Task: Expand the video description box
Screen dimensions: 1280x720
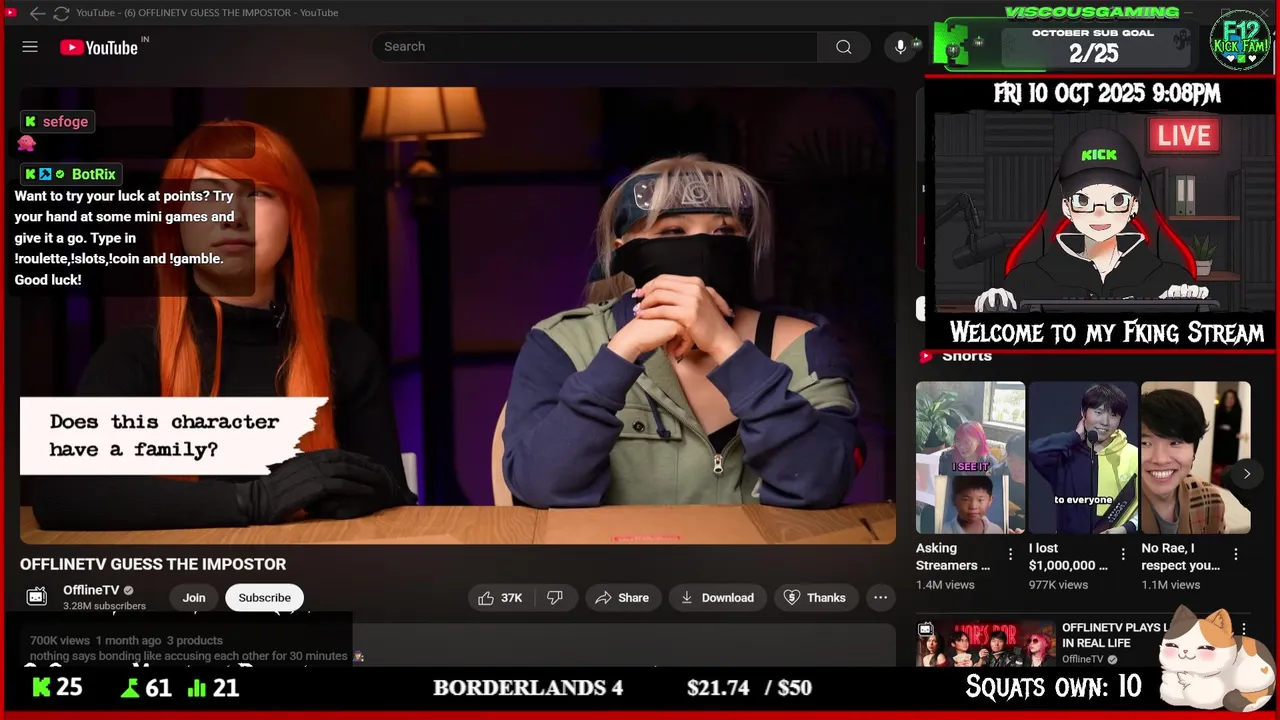Action: (458, 645)
